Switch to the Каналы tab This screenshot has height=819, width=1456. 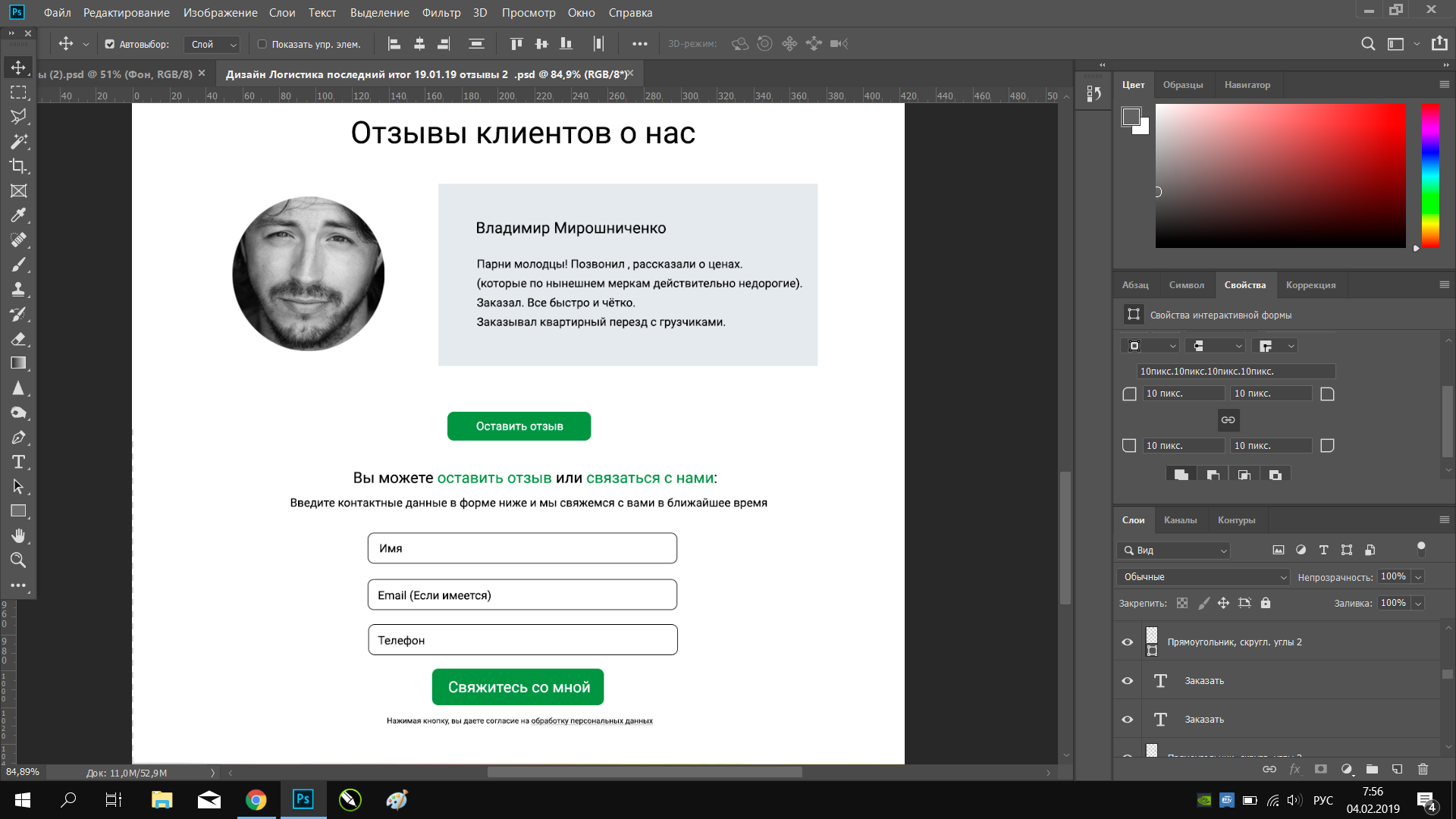click(1181, 520)
